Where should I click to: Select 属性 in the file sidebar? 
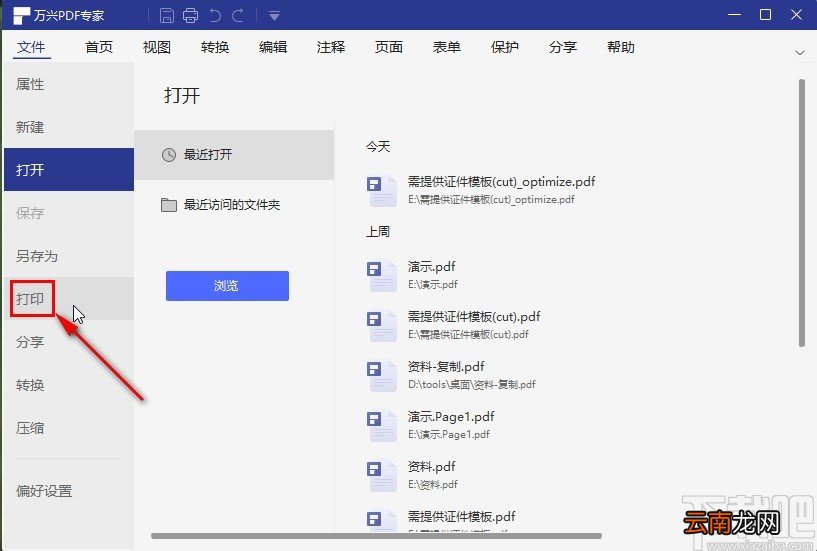point(69,84)
